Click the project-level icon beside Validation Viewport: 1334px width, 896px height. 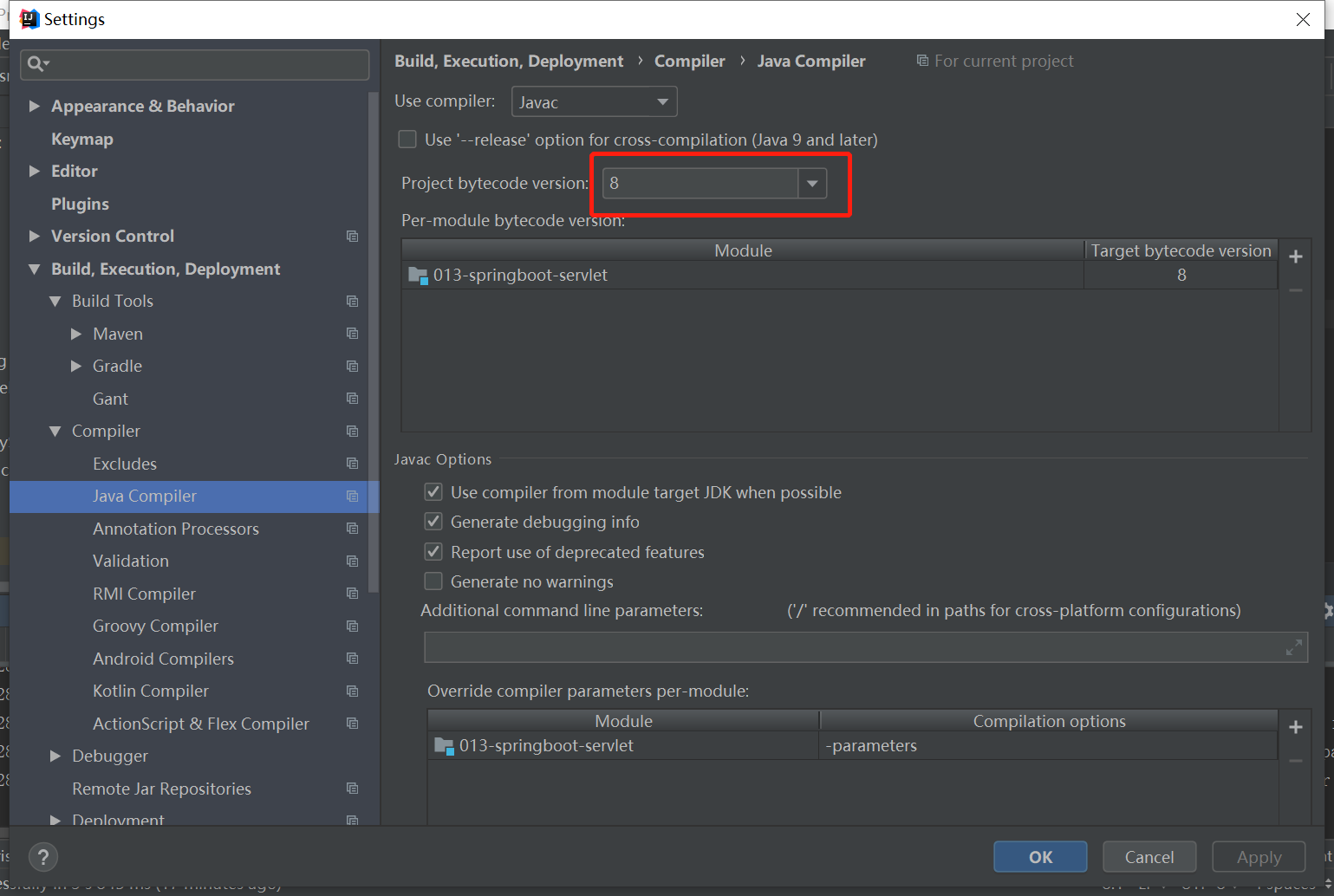click(x=352, y=561)
